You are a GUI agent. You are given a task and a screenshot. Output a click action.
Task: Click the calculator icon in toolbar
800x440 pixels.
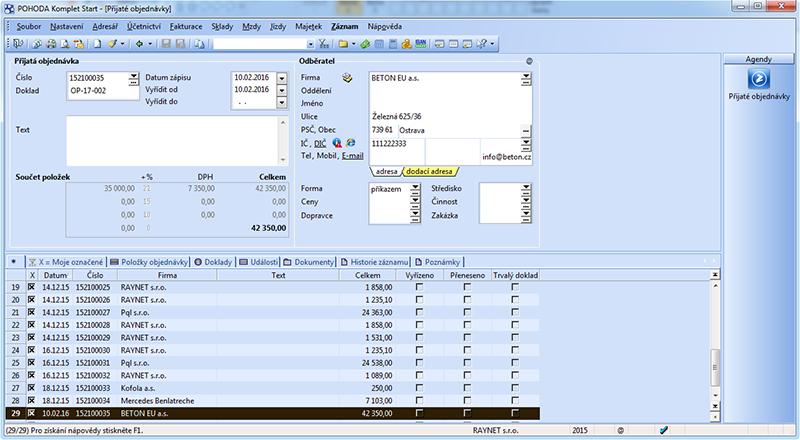[393, 44]
